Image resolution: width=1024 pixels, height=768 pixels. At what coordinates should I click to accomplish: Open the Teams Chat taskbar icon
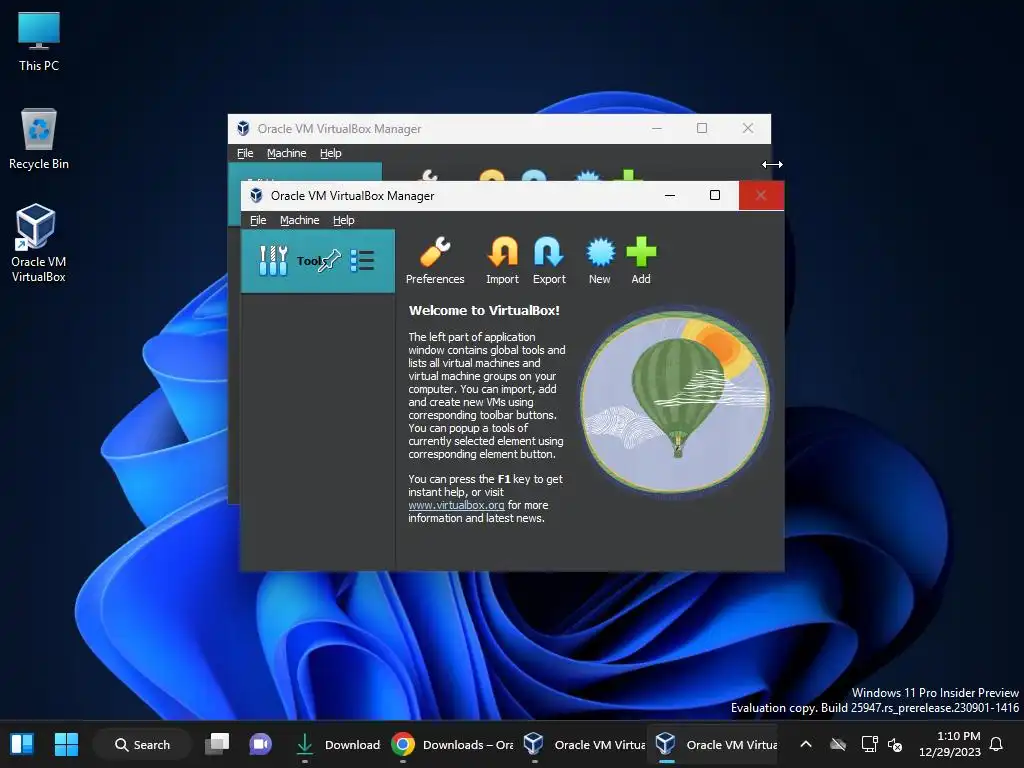point(260,744)
